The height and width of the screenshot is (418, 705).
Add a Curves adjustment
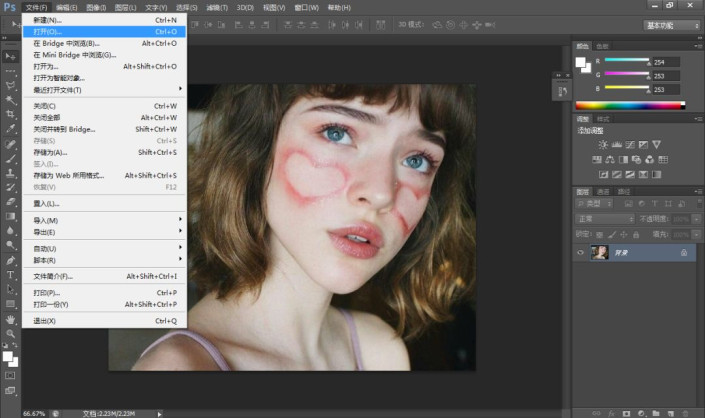630,145
